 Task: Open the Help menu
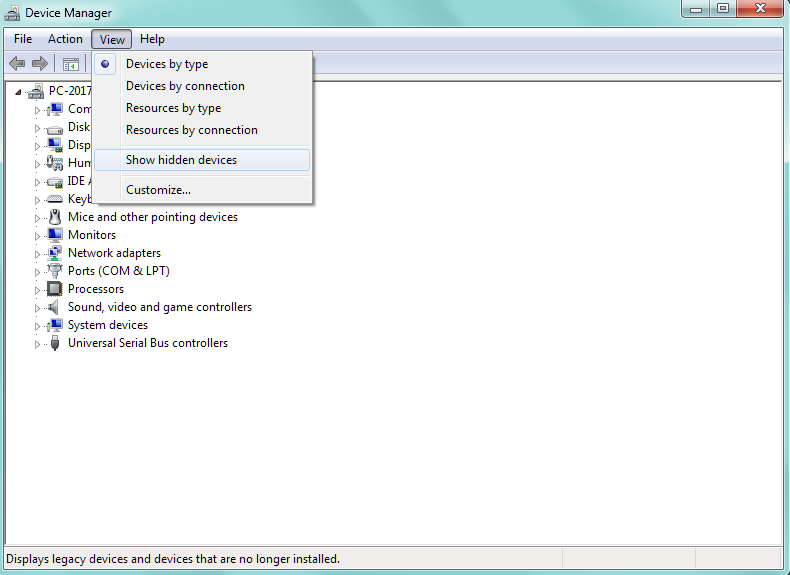(x=152, y=39)
